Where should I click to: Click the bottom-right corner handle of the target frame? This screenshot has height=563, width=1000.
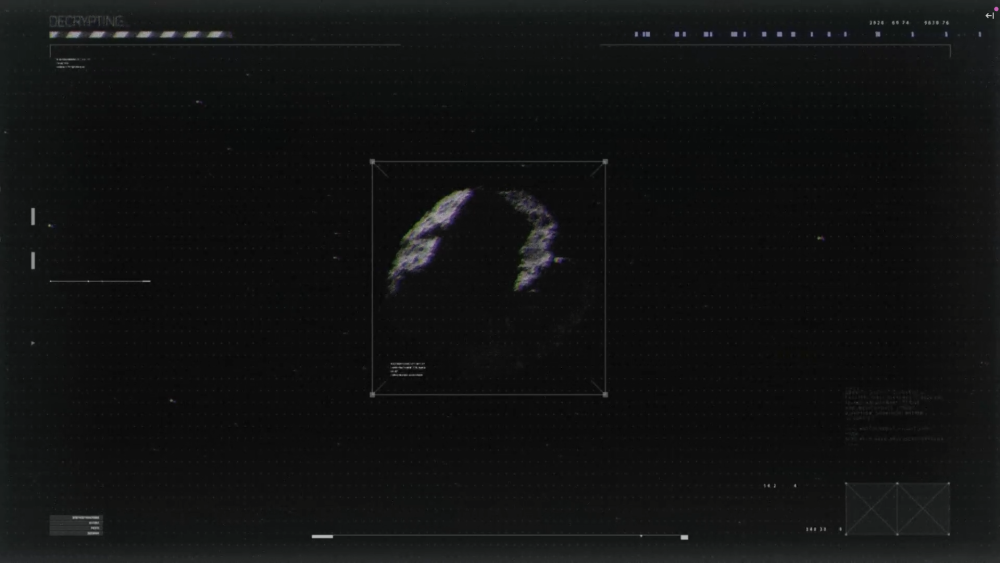click(605, 394)
